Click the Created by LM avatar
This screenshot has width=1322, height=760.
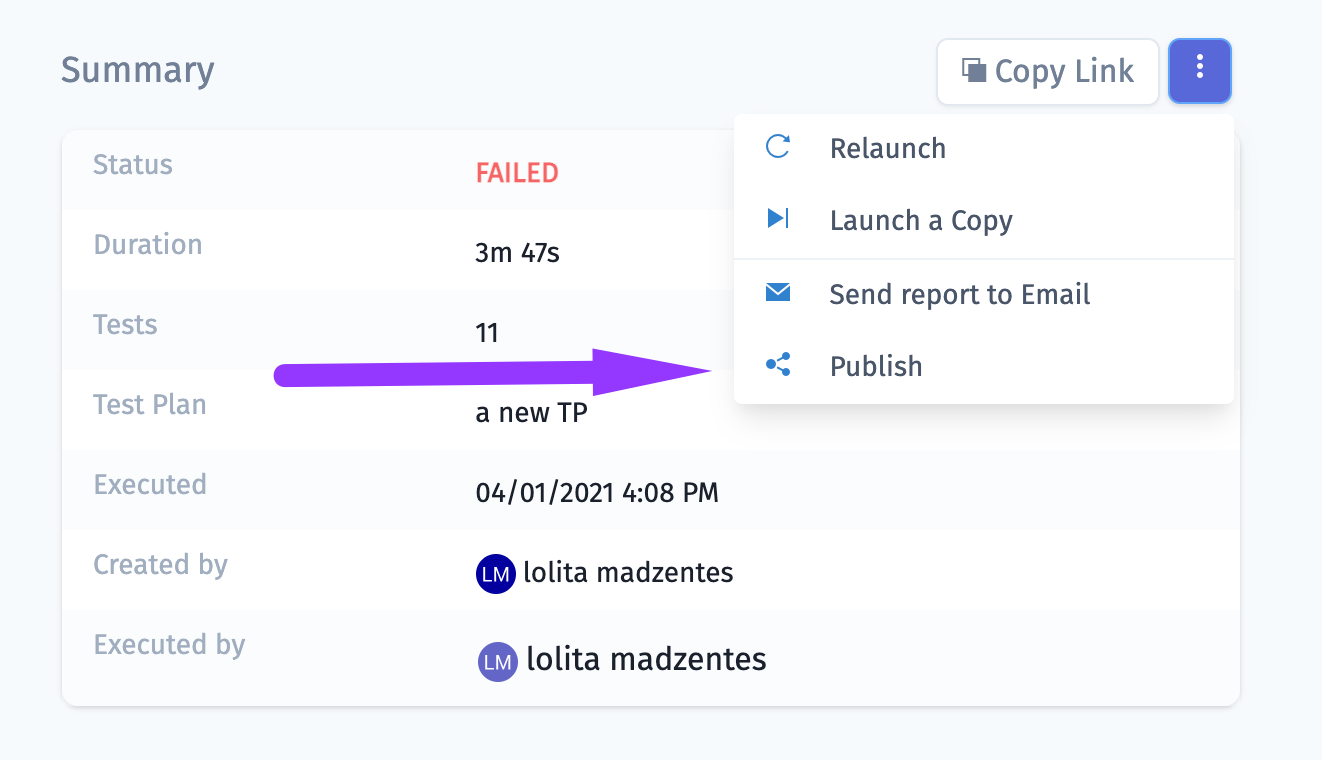coord(496,574)
